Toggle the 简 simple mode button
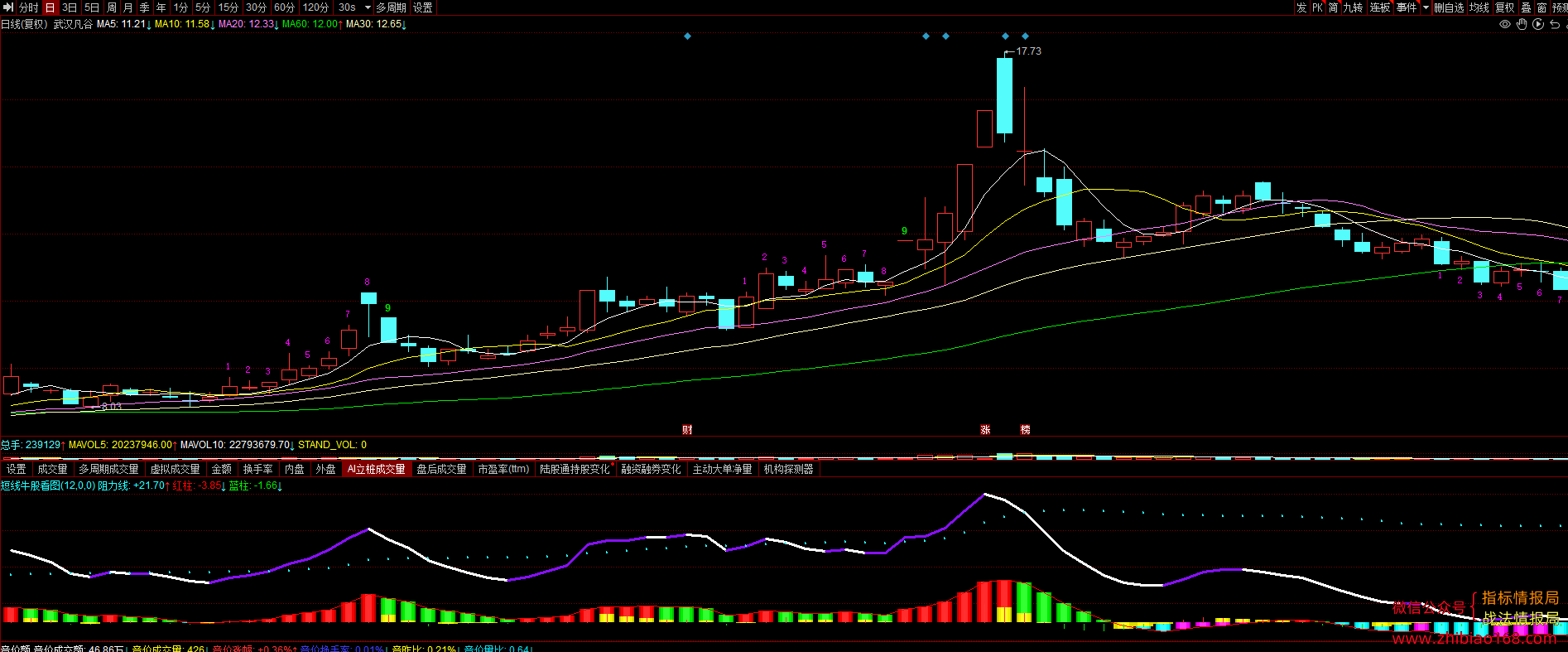 pyautogui.click(x=1333, y=7)
